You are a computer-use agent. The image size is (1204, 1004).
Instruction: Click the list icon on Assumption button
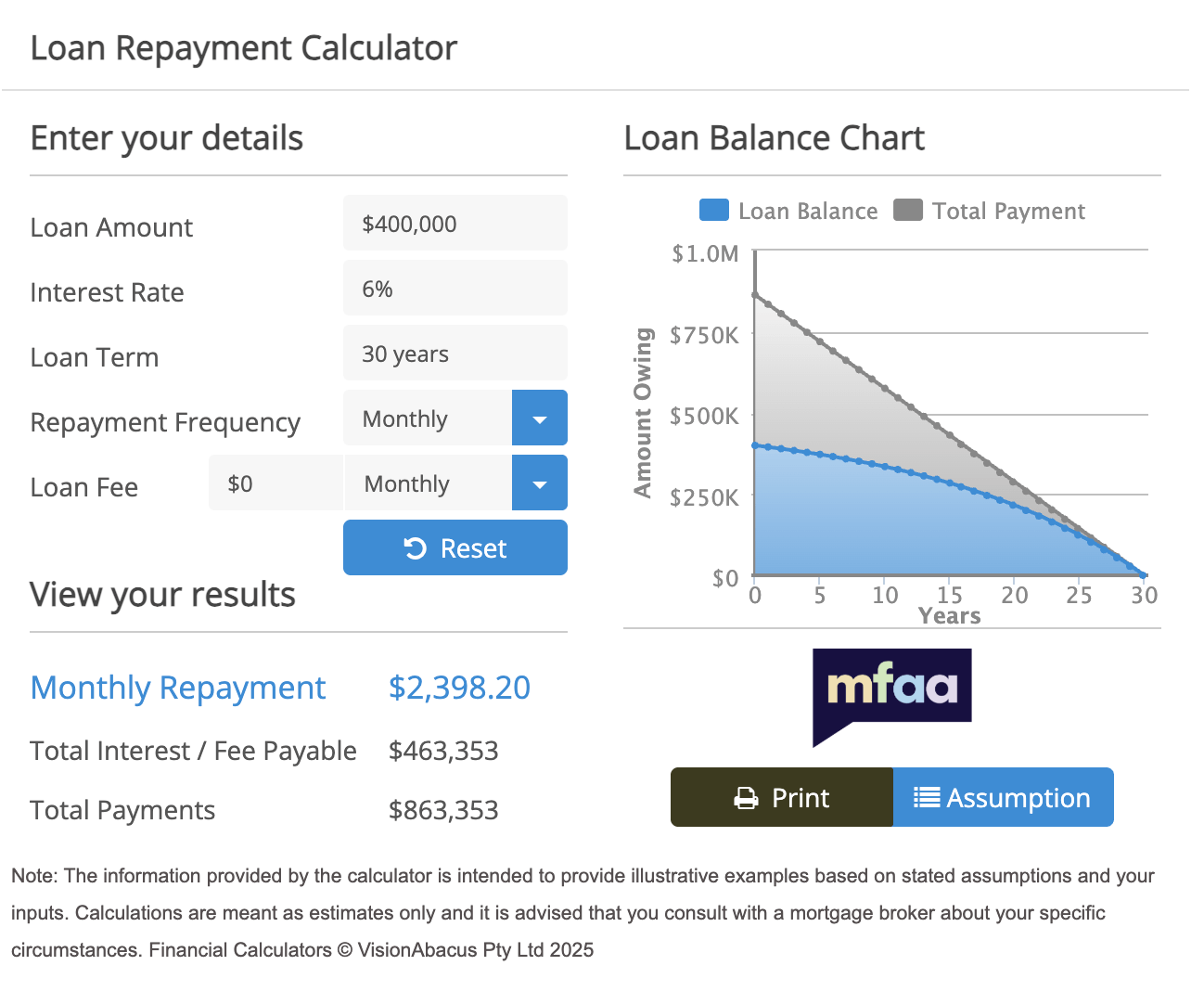(926, 797)
